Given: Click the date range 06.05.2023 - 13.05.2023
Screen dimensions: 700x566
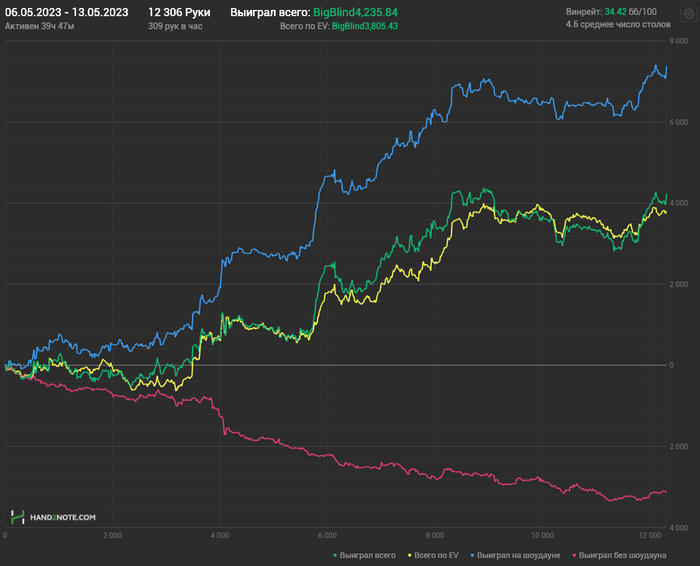Looking at the screenshot, I should [67, 12].
